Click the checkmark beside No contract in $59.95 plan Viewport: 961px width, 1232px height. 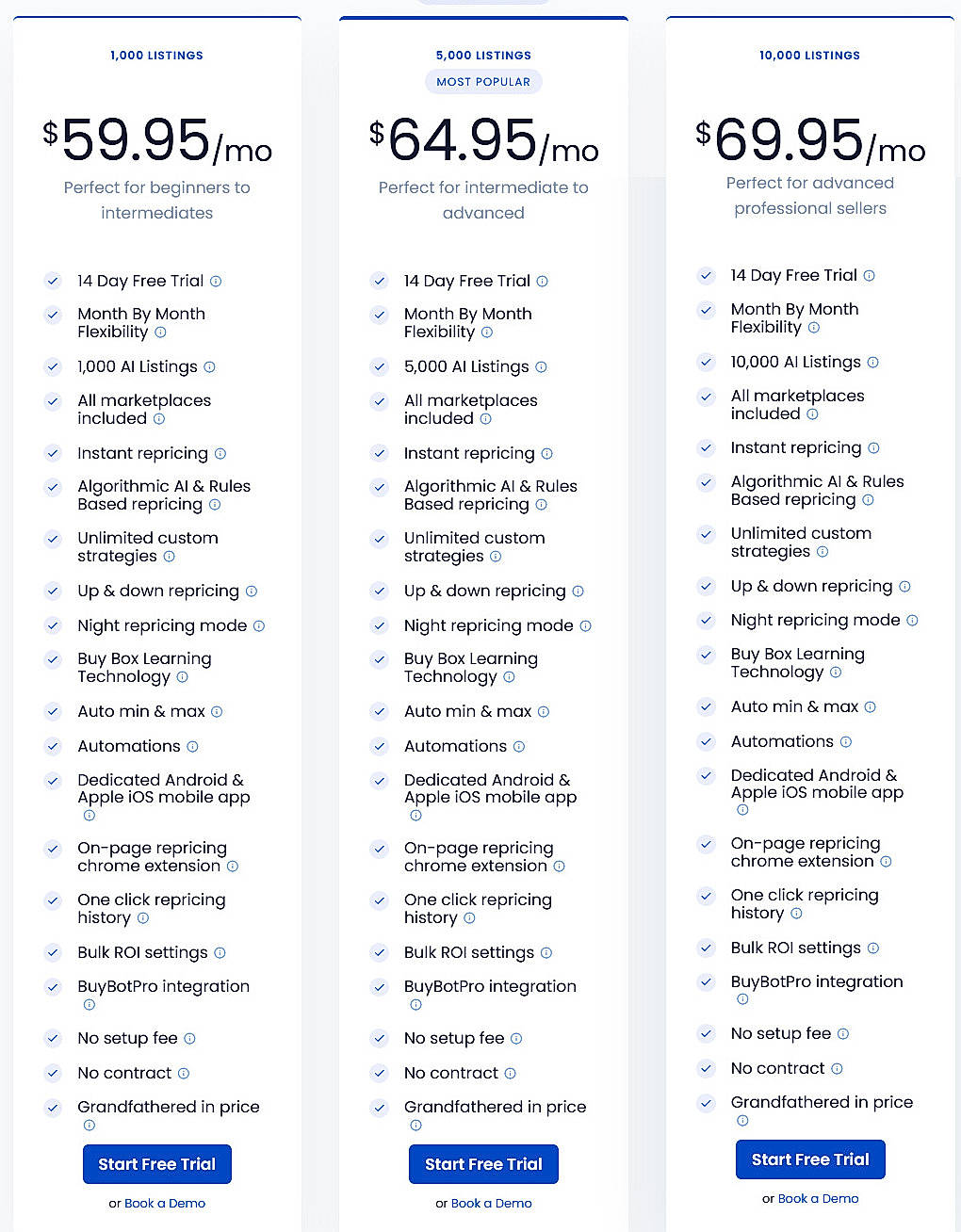(x=53, y=1073)
